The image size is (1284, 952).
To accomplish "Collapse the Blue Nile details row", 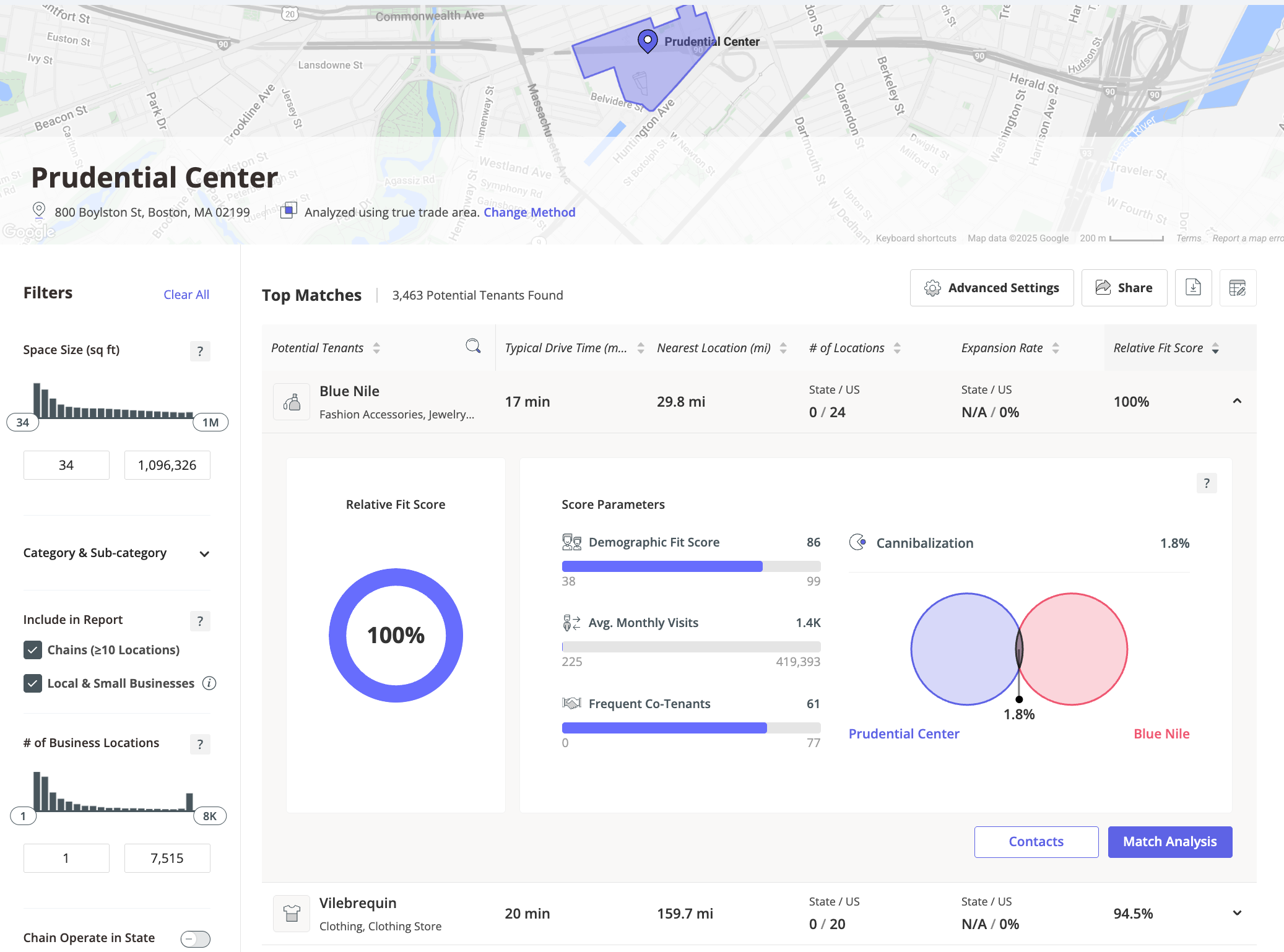I will [1236, 401].
